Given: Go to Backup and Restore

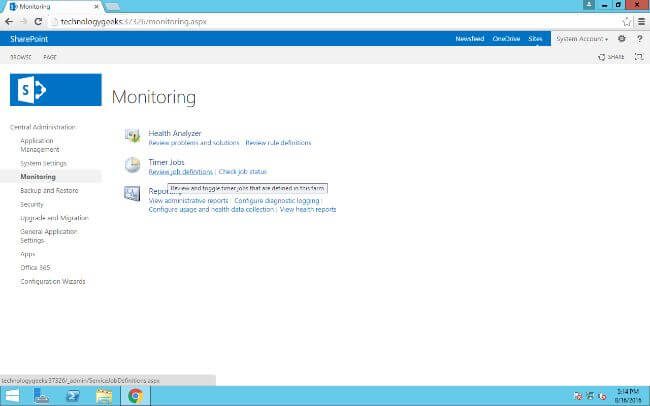Looking at the screenshot, I should click(49, 190).
